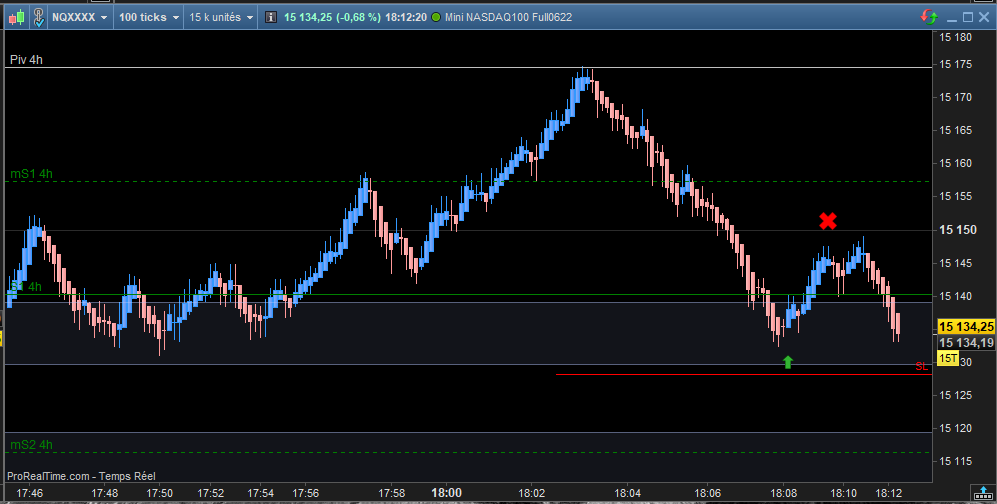
Task: Click the 15 125 price axis label
Action: coord(956,395)
